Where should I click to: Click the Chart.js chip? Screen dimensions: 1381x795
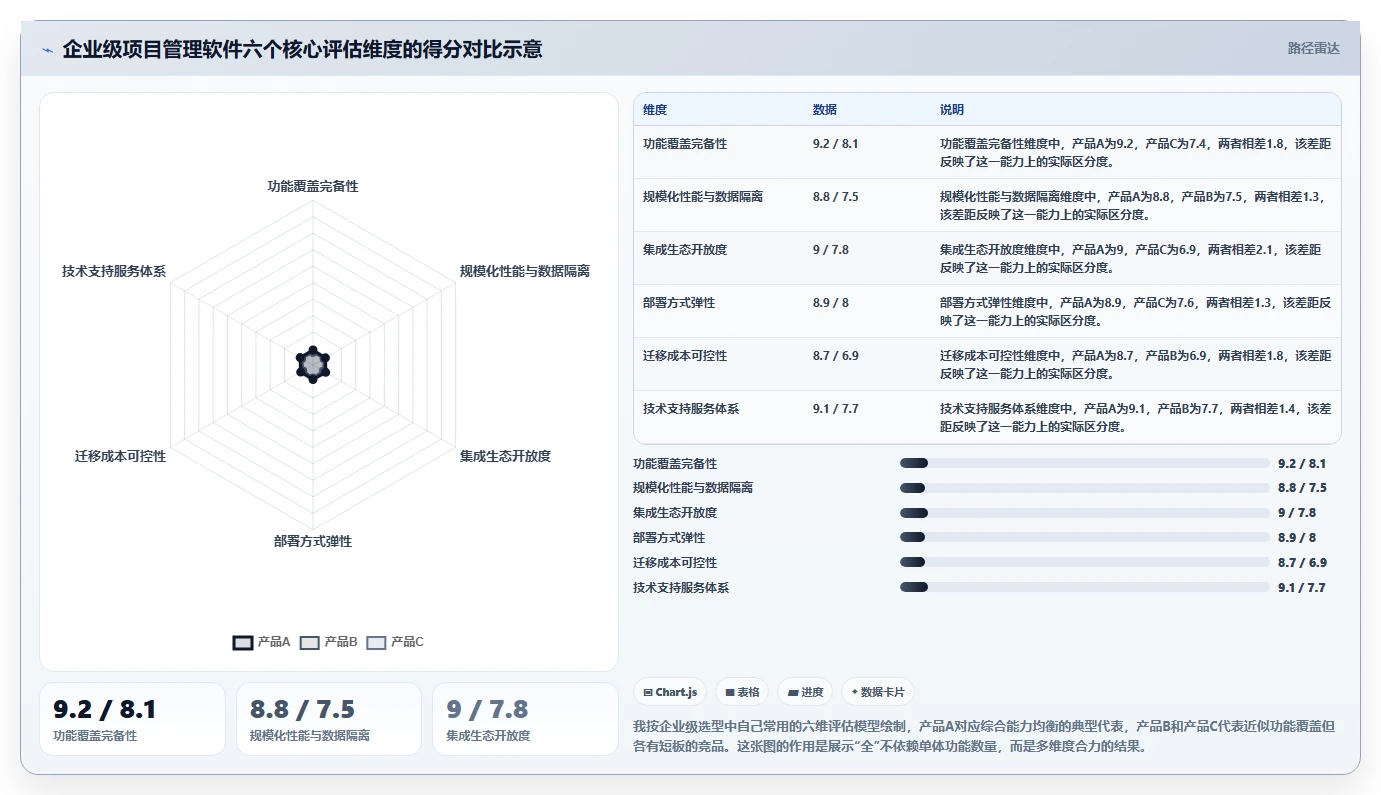click(x=671, y=692)
